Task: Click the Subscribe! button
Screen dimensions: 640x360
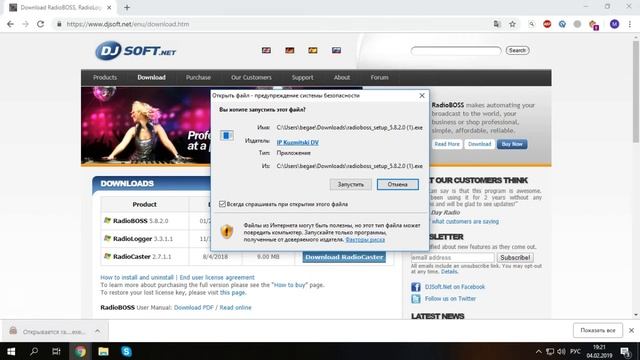Action: (x=515, y=258)
